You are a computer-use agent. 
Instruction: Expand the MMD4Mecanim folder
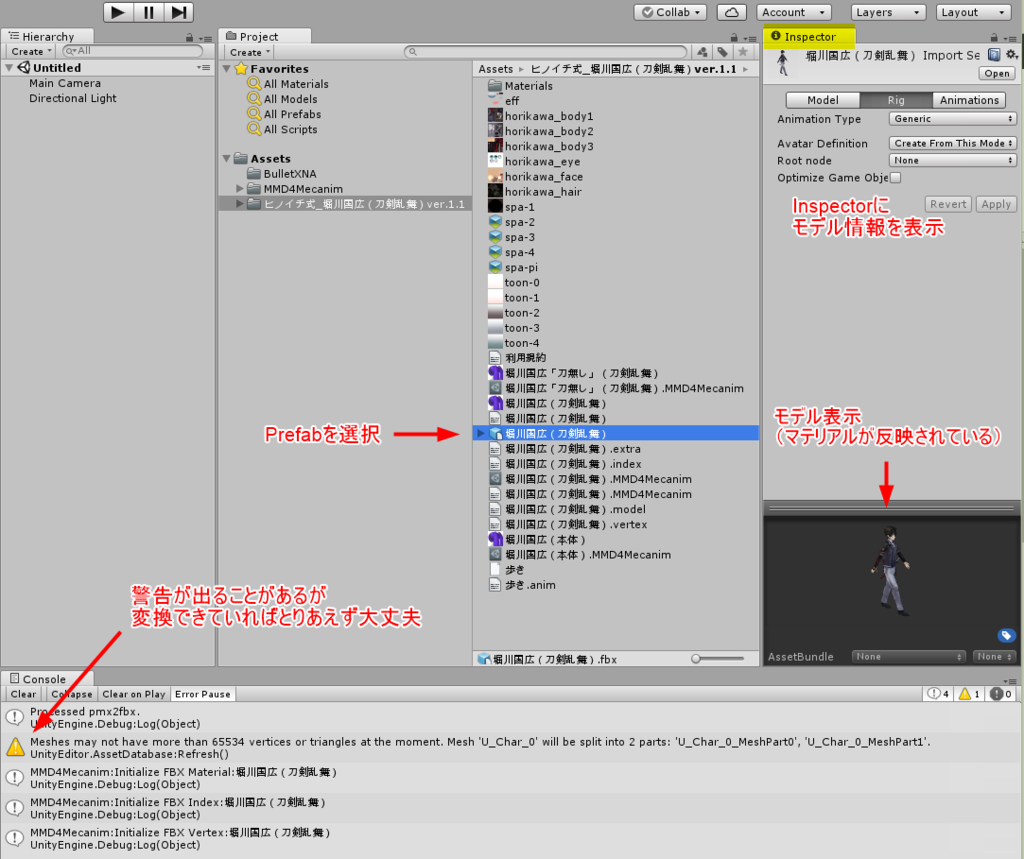pos(240,189)
